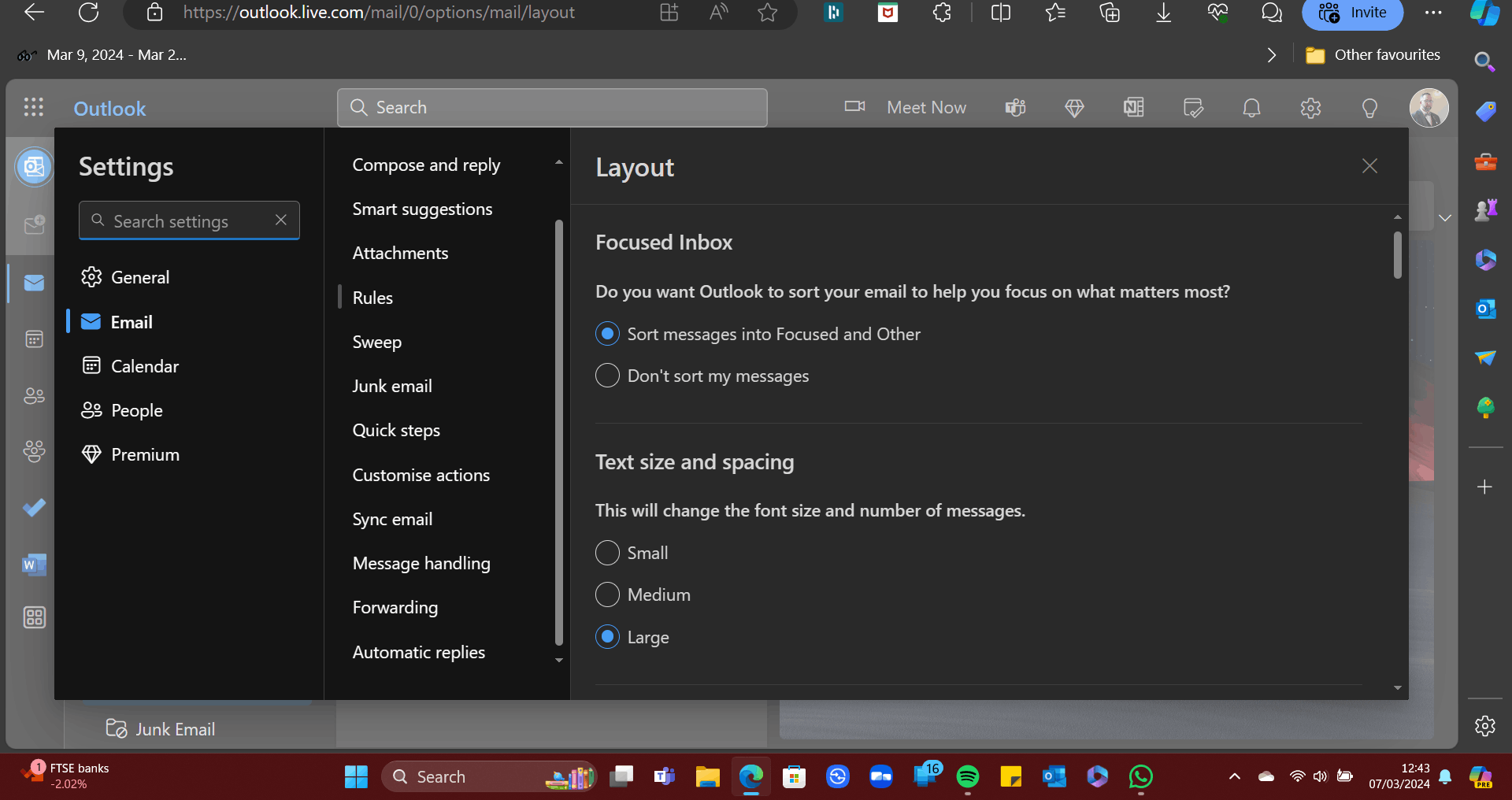The width and height of the screenshot is (1512, 800).
Task: Switch to the Email settings section
Action: (x=131, y=321)
